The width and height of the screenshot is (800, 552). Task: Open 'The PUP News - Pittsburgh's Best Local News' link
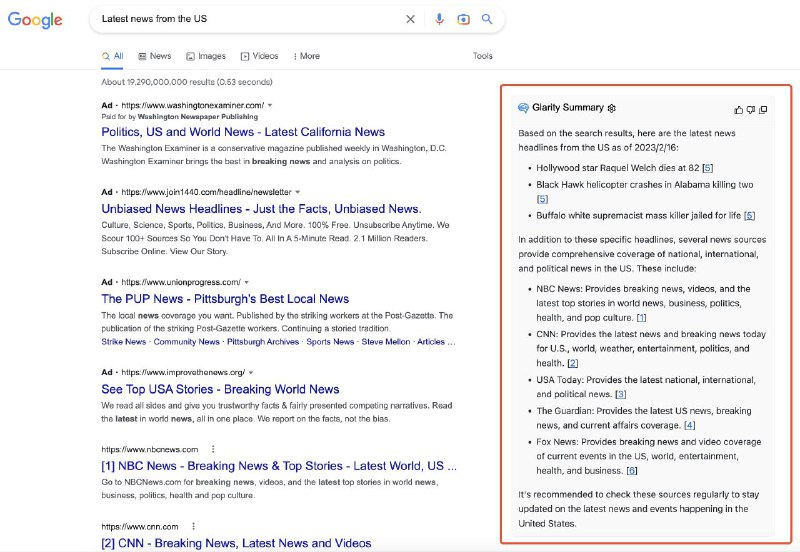click(225, 298)
